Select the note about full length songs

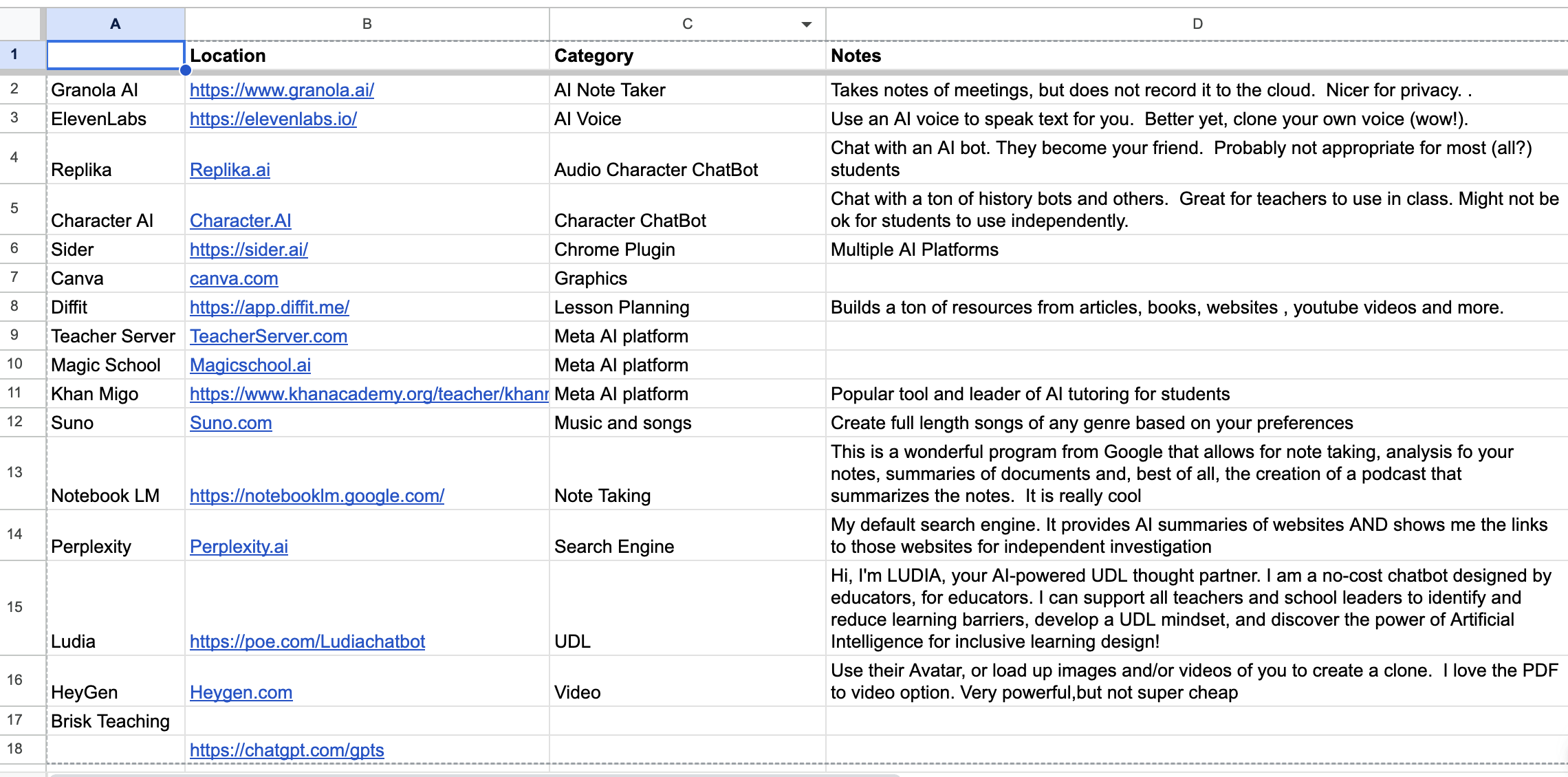coord(1197,423)
